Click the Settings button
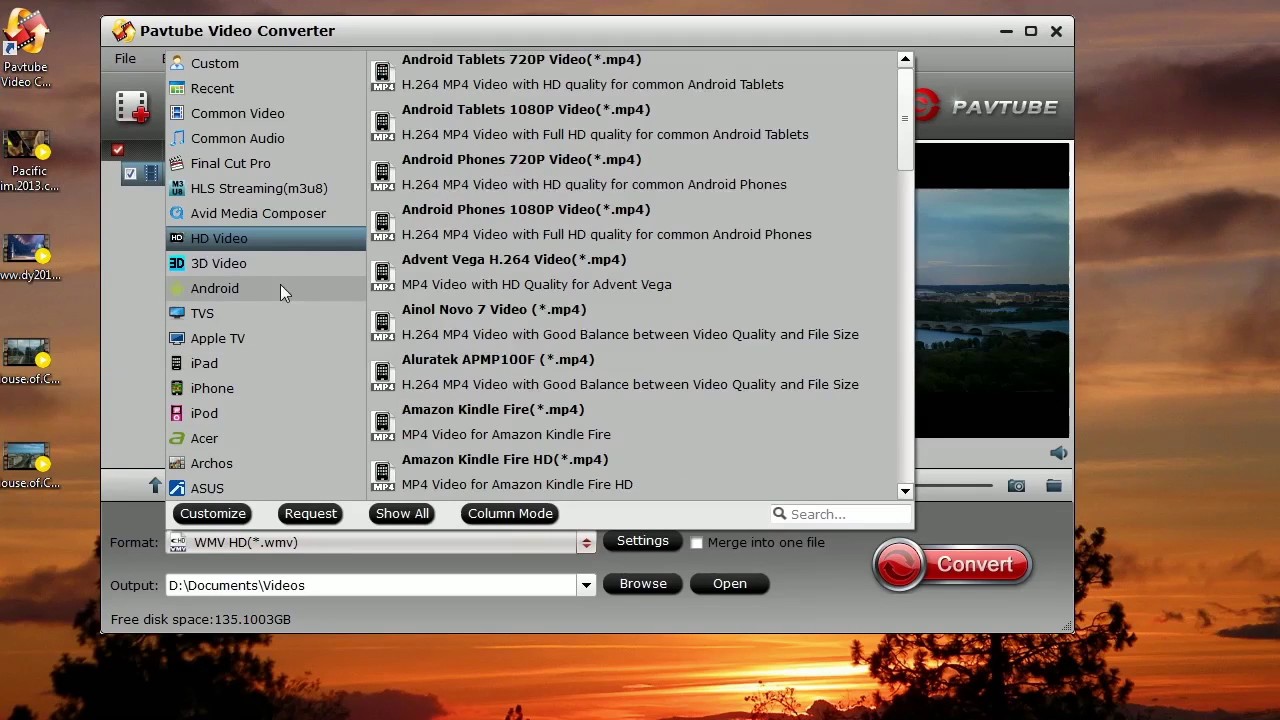This screenshot has width=1280, height=720. click(x=643, y=541)
